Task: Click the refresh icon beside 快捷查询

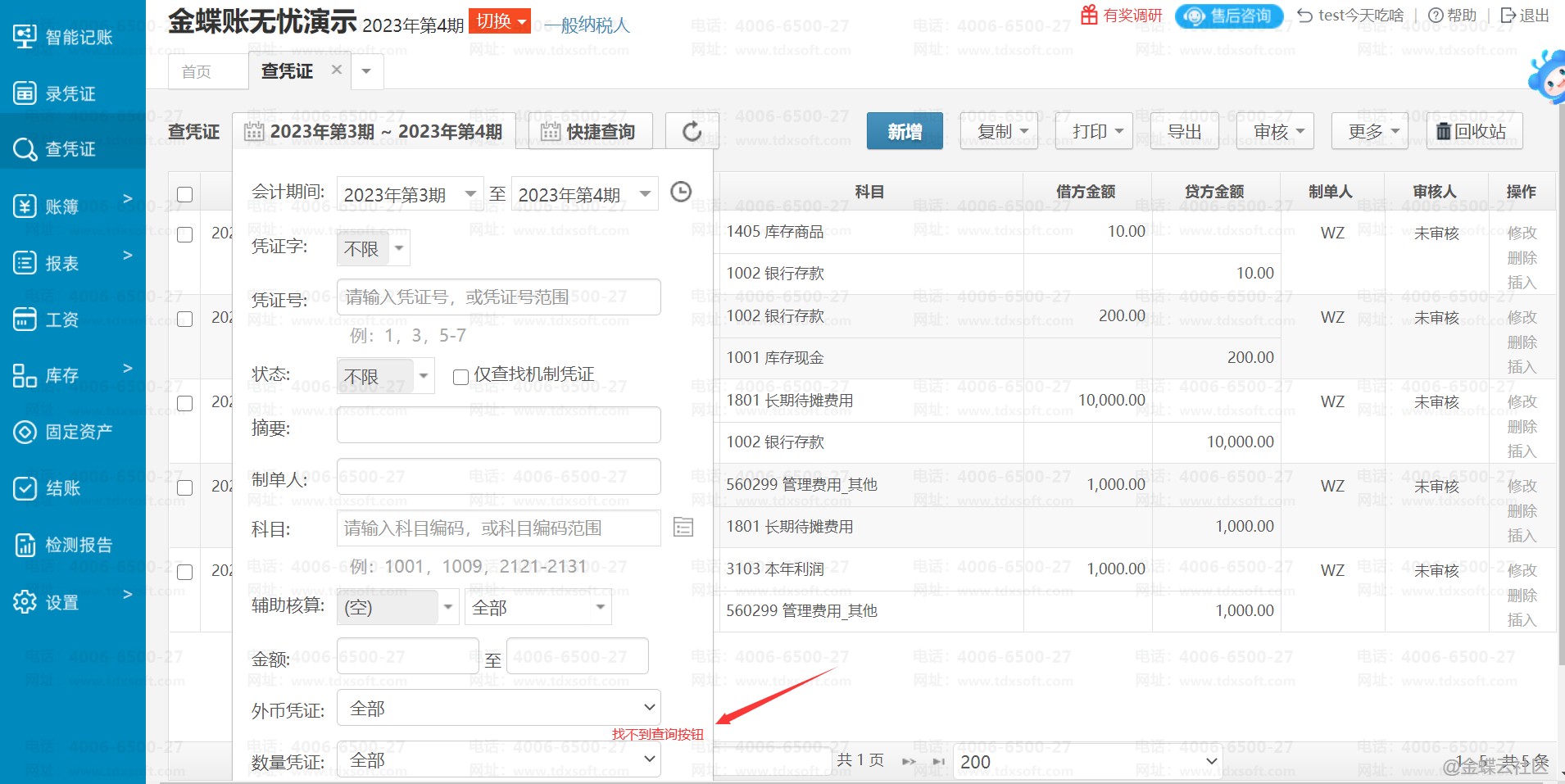Action: point(692,132)
